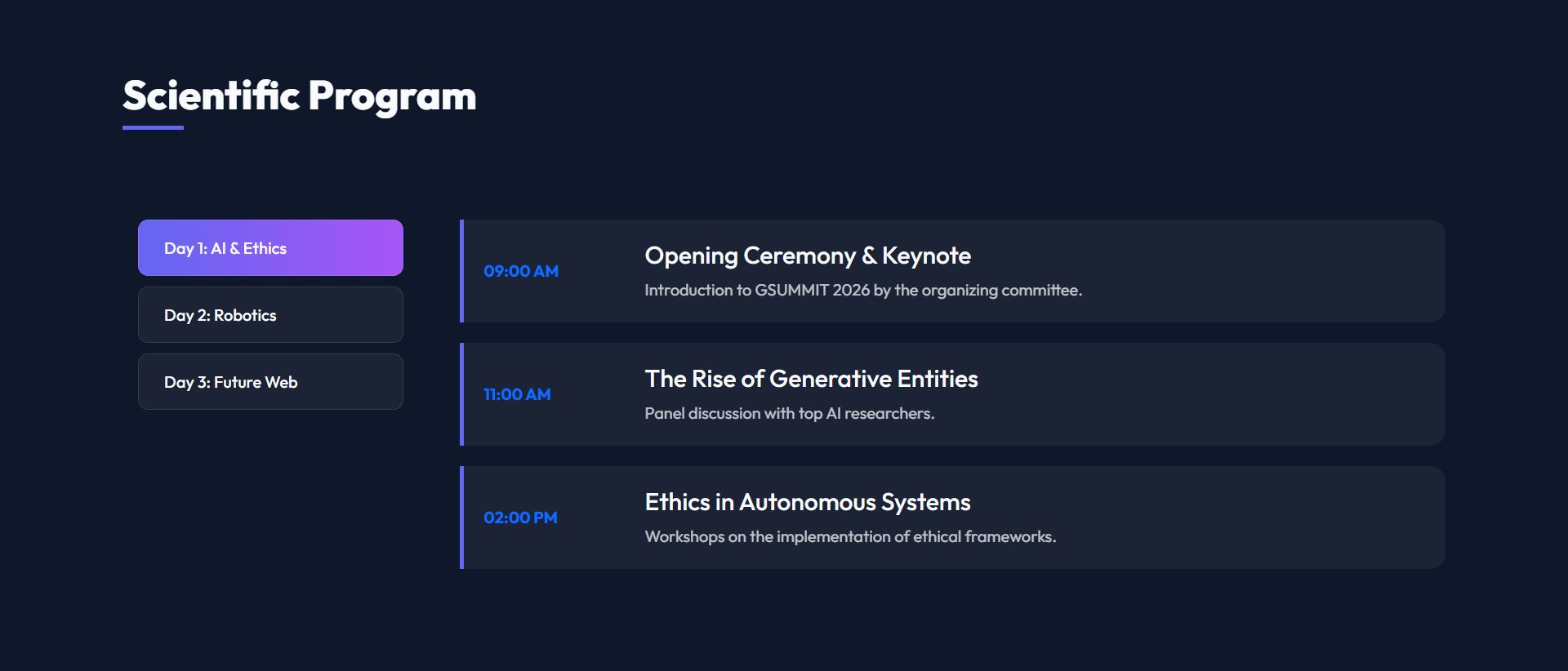Click the left accent bar of the 11:00 AM card
This screenshot has height=671, width=1568.
462,394
